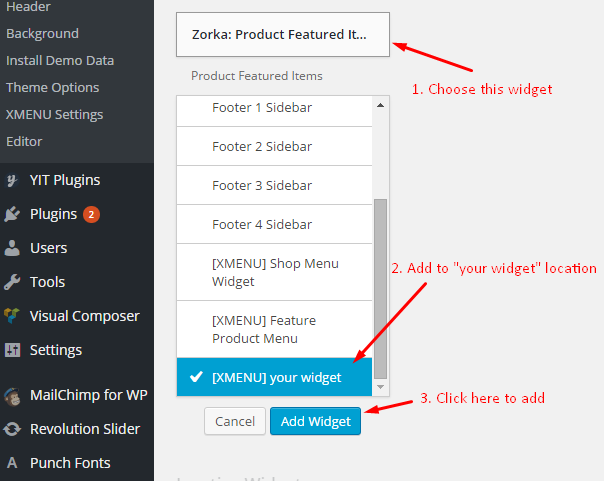Select Footer 2 Sidebar location
Image resolution: width=604 pixels, height=481 pixels.
274,146
